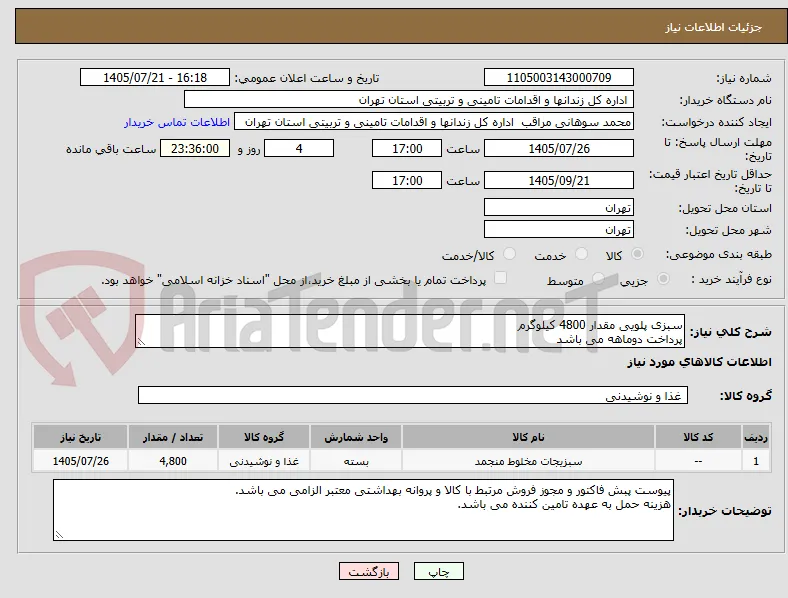The width and height of the screenshot is (788, 598).
Task: Click the واحد شمارش column header
Action: coord(356,437)
